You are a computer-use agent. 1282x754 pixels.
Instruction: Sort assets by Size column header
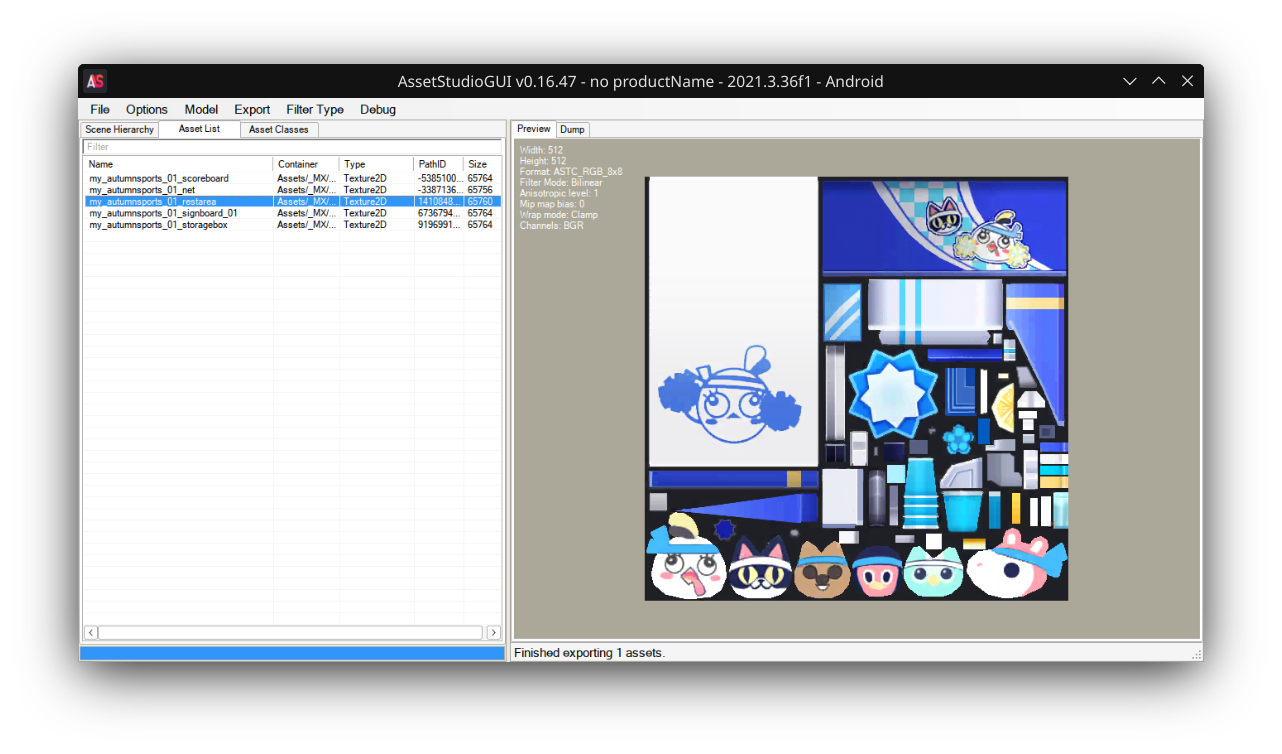(x=483, y=164)
